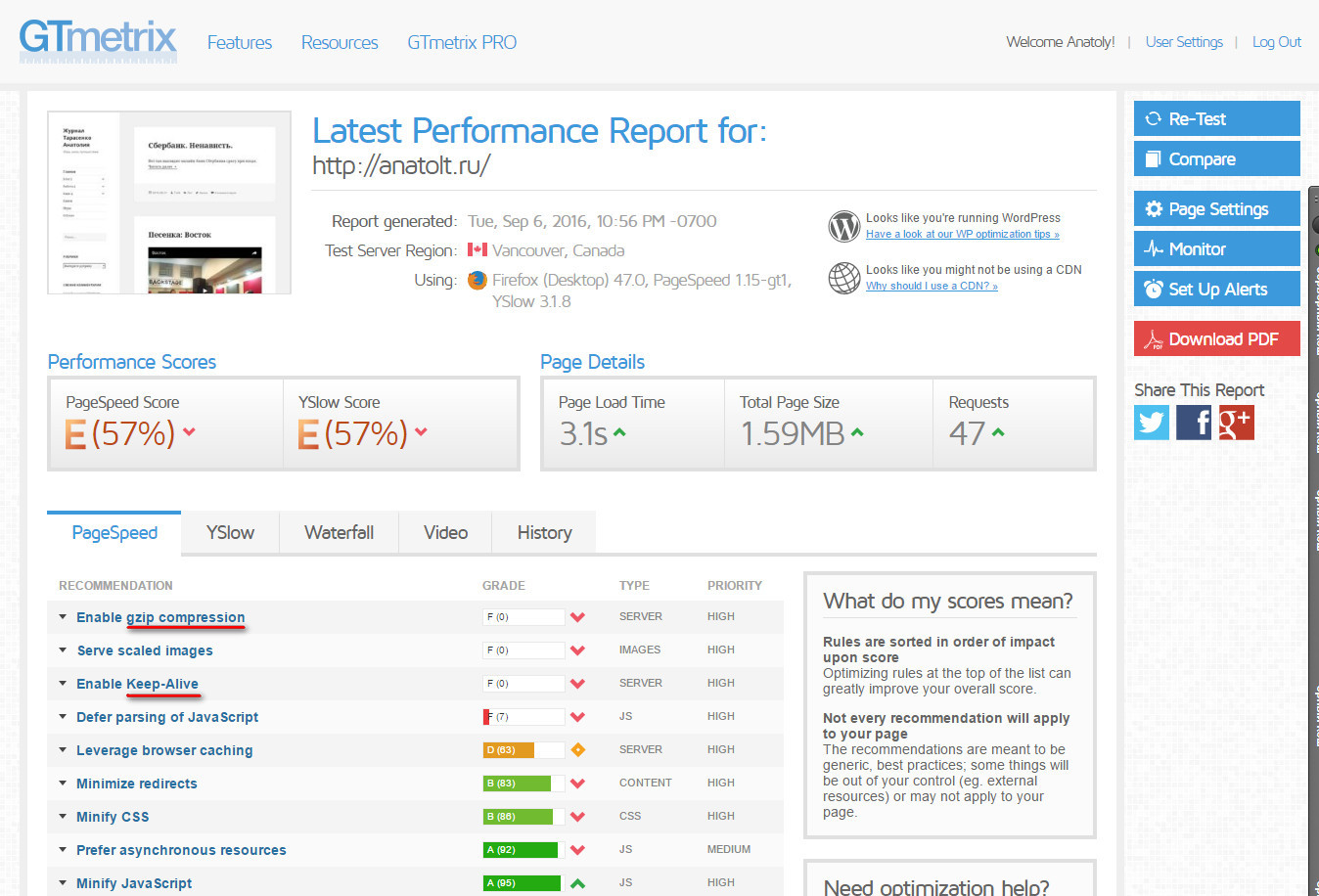Click Set Up Alerts button

click(x=1217, y=289)
